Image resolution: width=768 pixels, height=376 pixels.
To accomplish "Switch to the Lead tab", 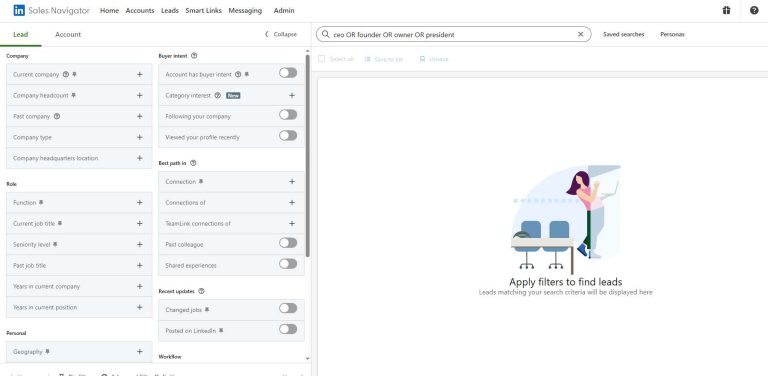I will click(21, 35).
